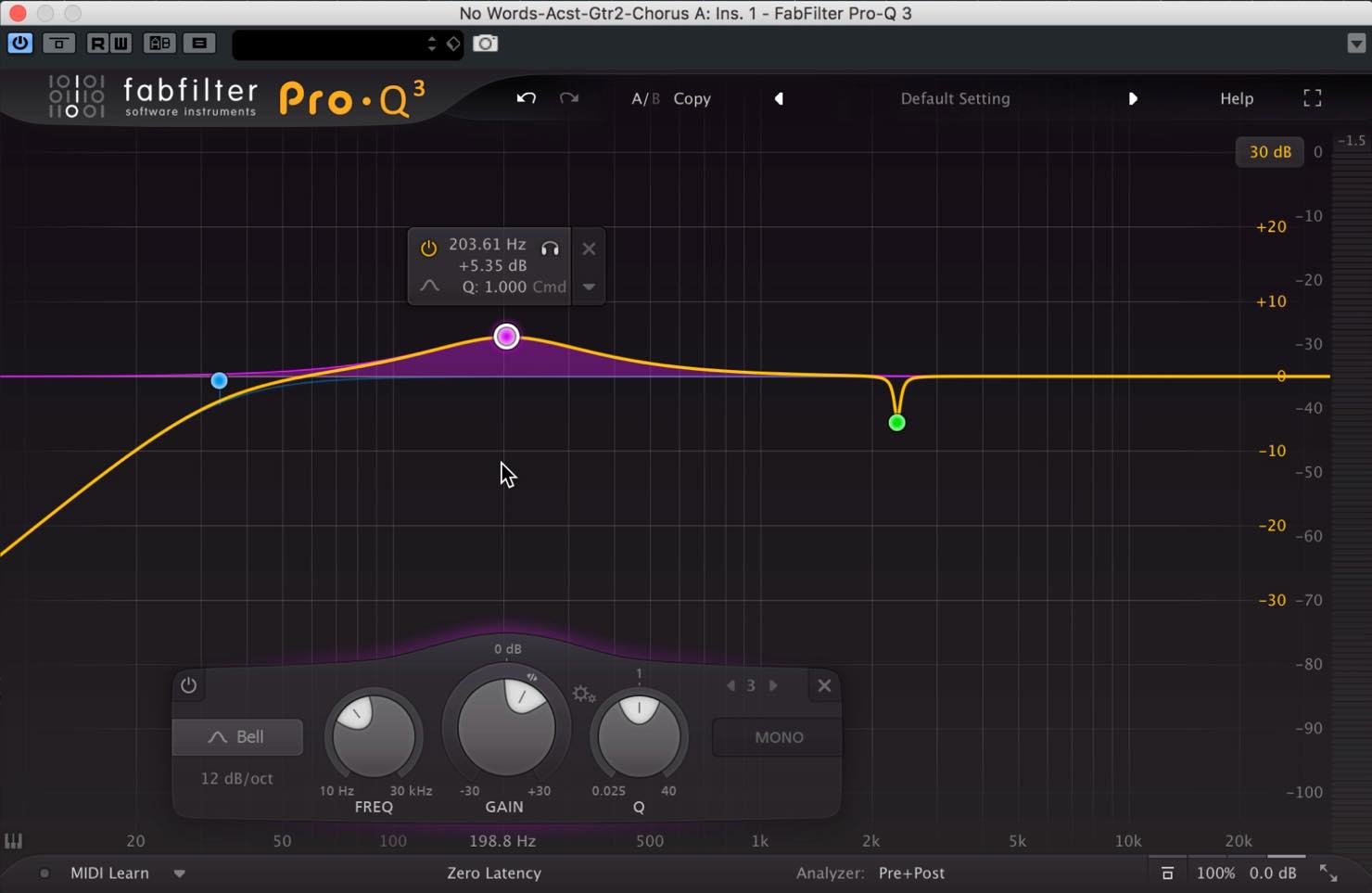Click the W write automation button
The width and height of the screenshot is (1372, 893).
(x=121, y=44)
